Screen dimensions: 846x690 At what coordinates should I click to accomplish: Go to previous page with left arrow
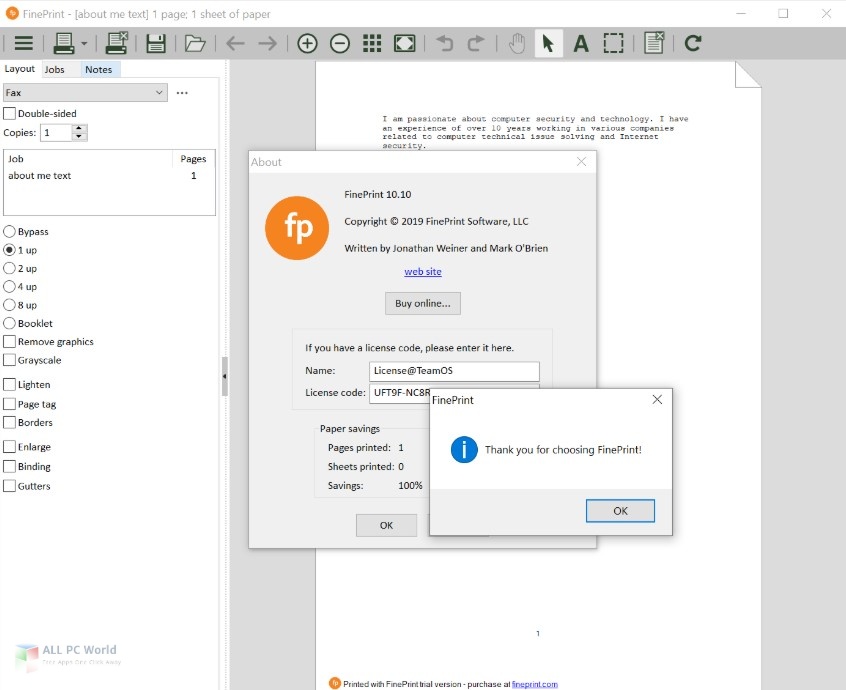235,43
